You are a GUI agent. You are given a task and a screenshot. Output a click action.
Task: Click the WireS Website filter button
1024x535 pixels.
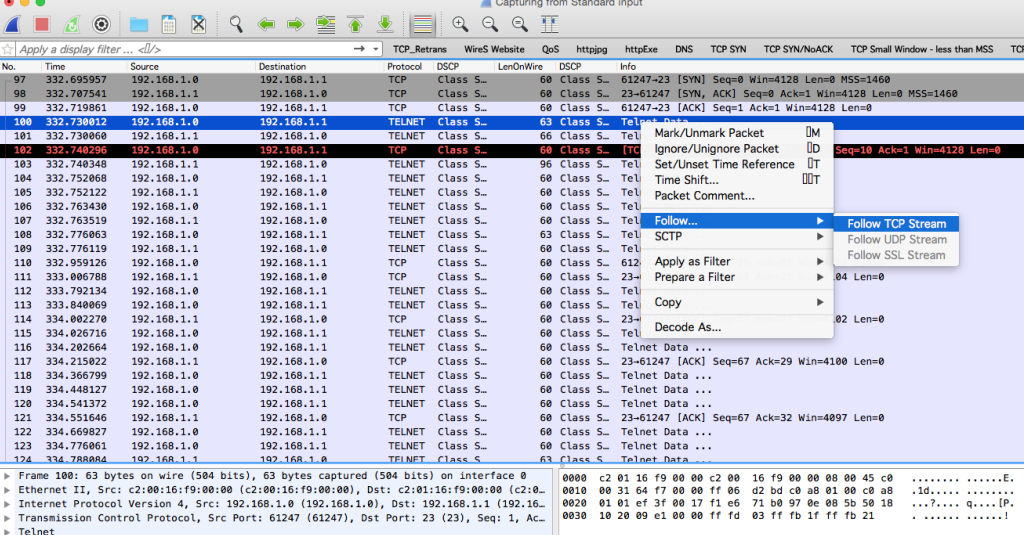(x=494, y=49)
